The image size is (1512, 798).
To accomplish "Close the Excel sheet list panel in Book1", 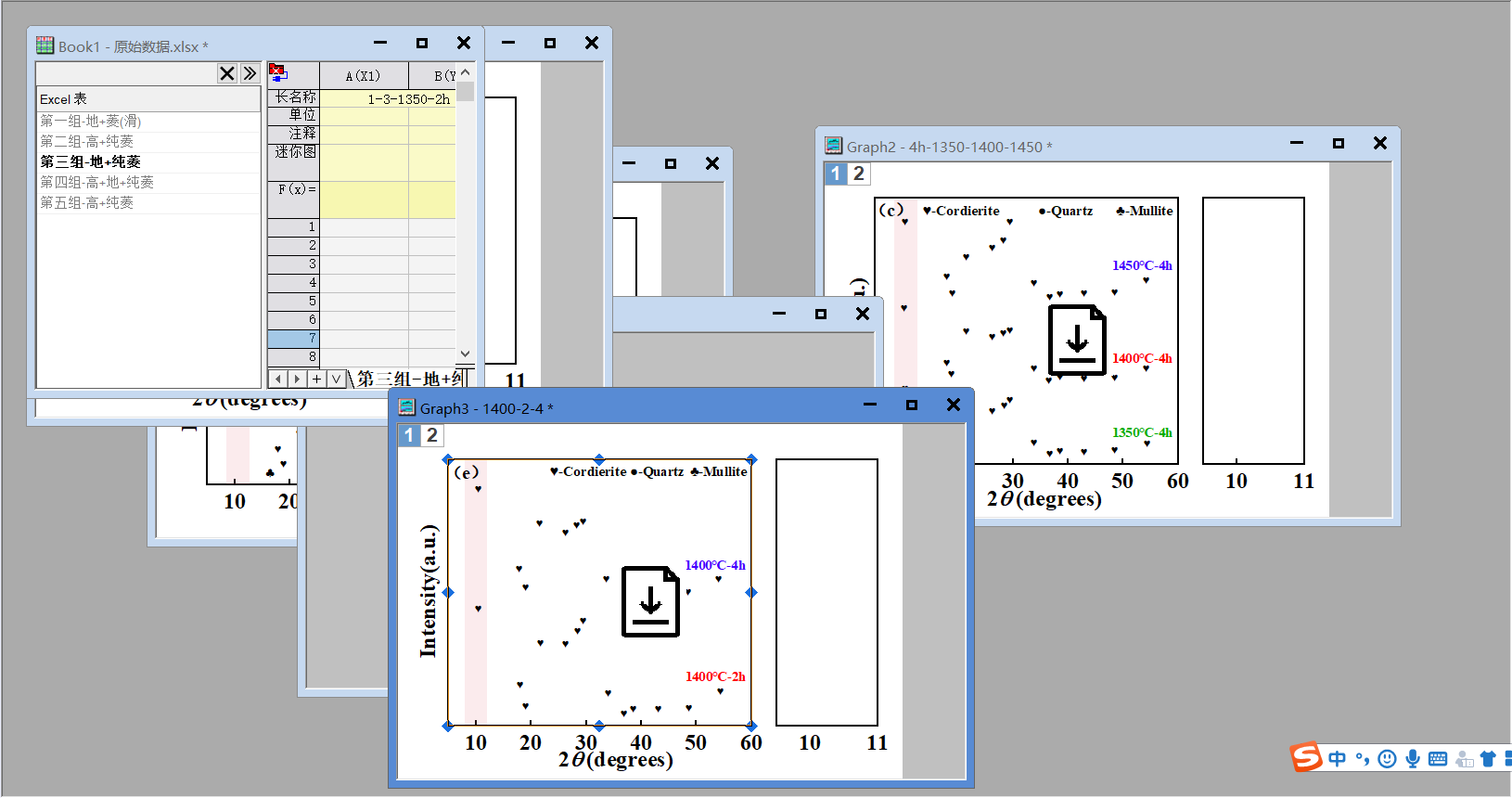I will [227, 73].
